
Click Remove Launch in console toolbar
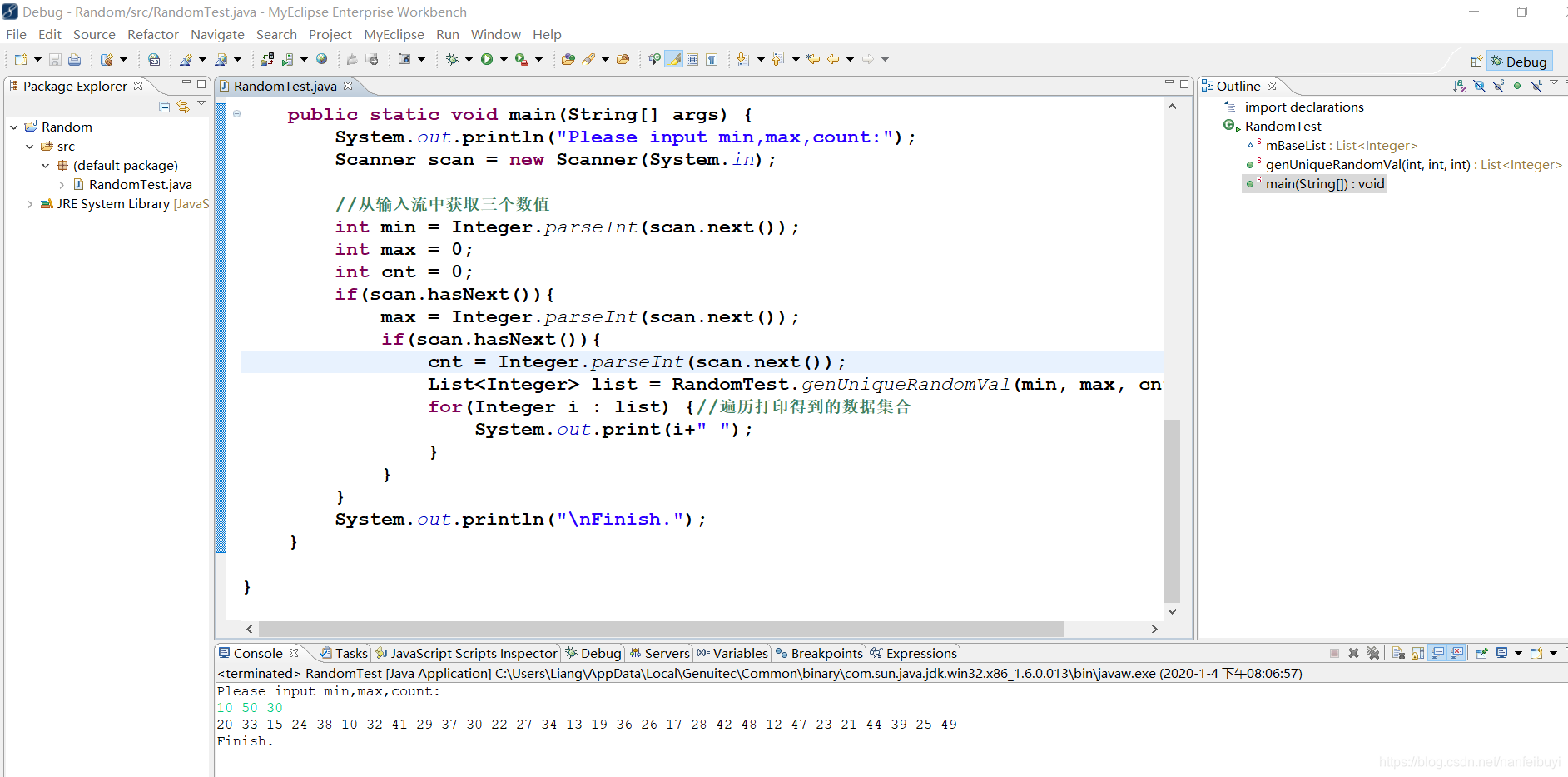pyautogui.click(x=1353, y=653)
